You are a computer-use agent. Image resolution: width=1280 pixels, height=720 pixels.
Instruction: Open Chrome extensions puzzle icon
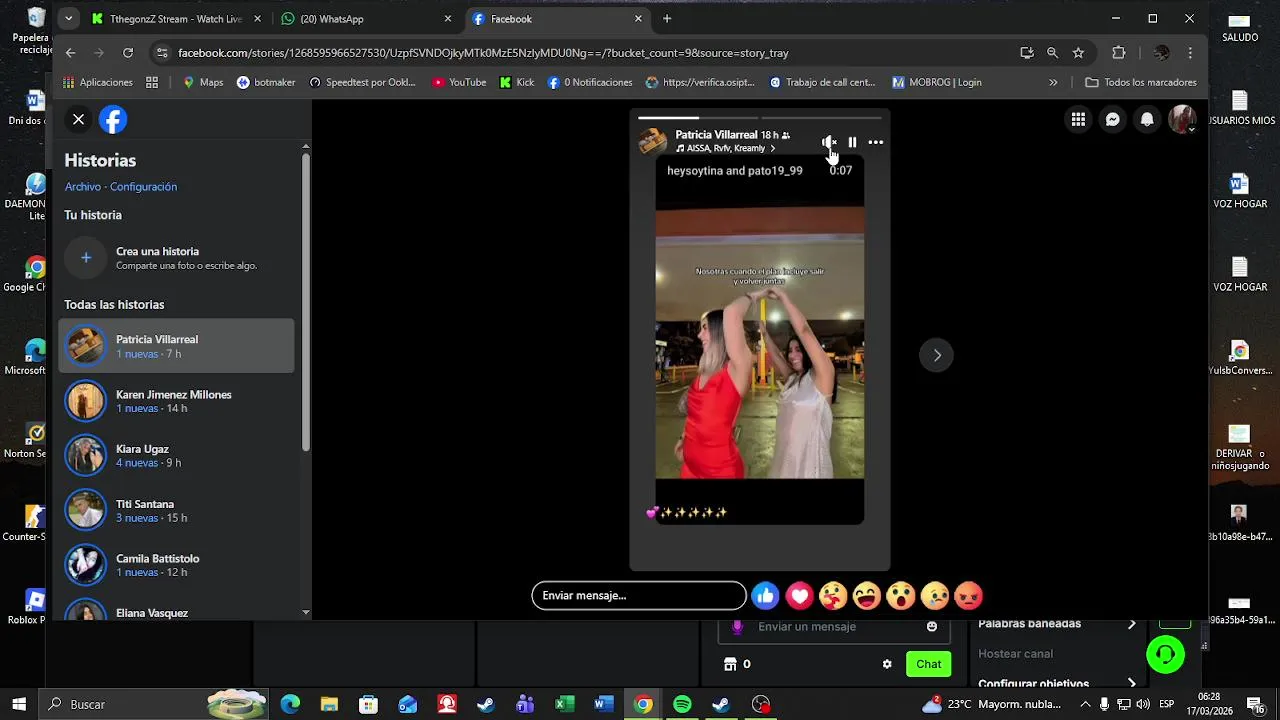1119,53
